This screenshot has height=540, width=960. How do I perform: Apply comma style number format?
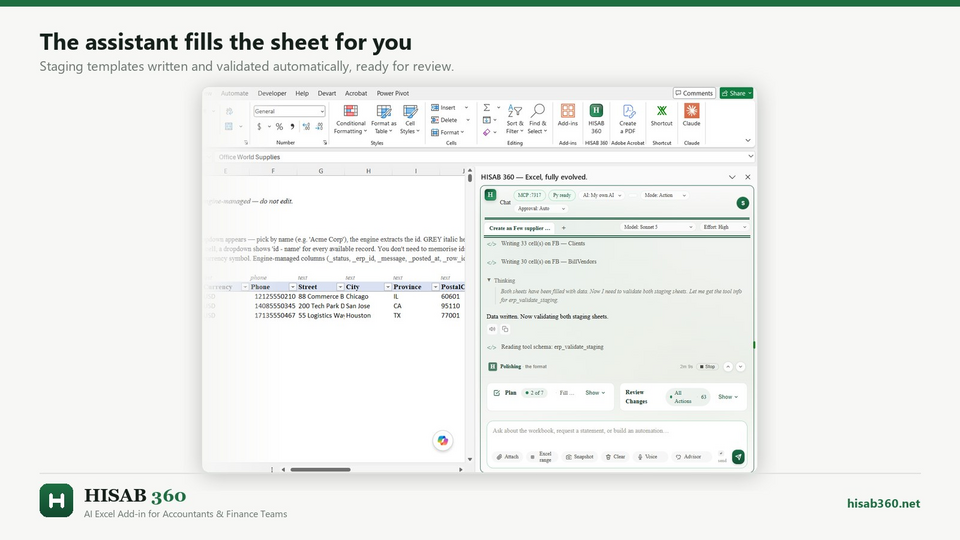click(292, 127)
